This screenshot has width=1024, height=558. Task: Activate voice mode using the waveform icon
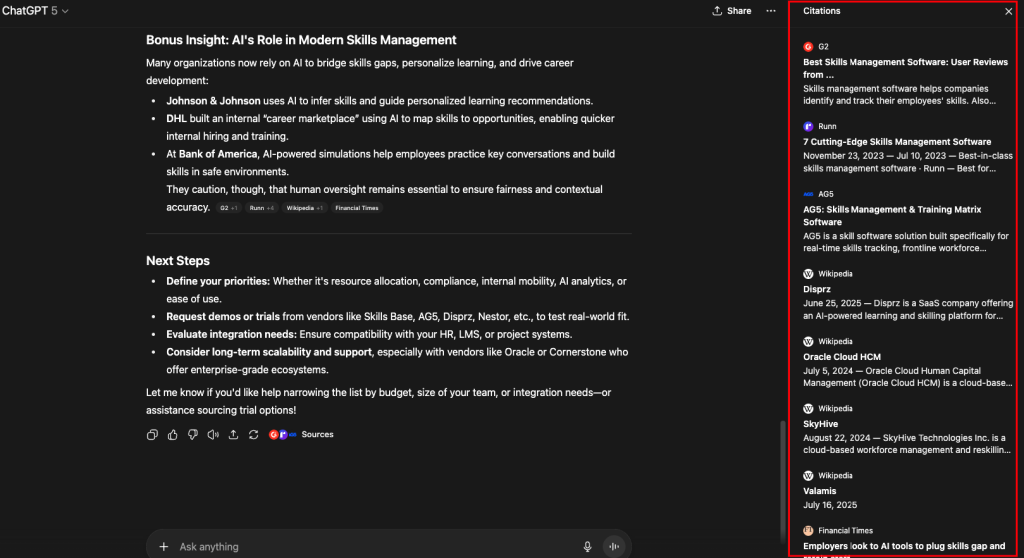pos(613,547)
